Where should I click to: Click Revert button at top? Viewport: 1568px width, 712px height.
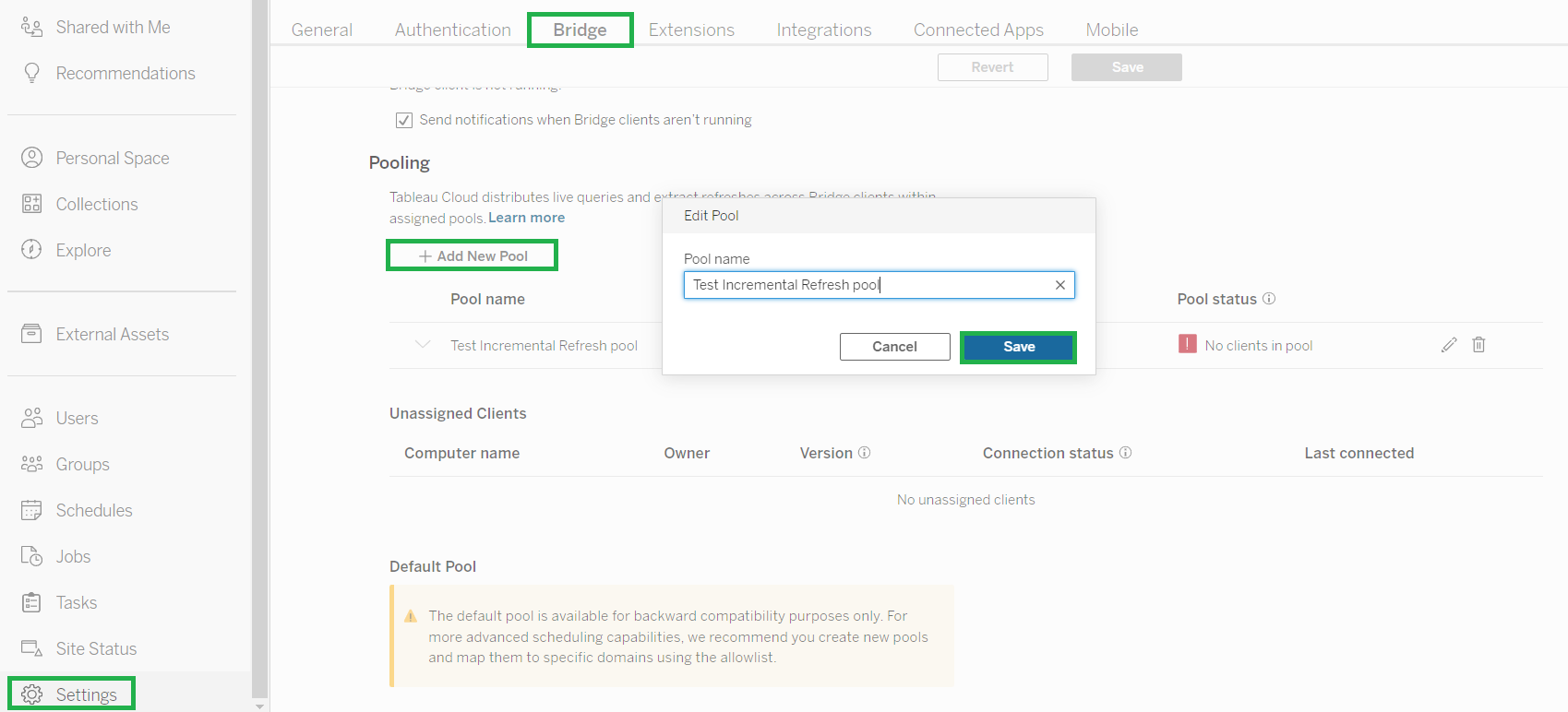tap(992, 67)
